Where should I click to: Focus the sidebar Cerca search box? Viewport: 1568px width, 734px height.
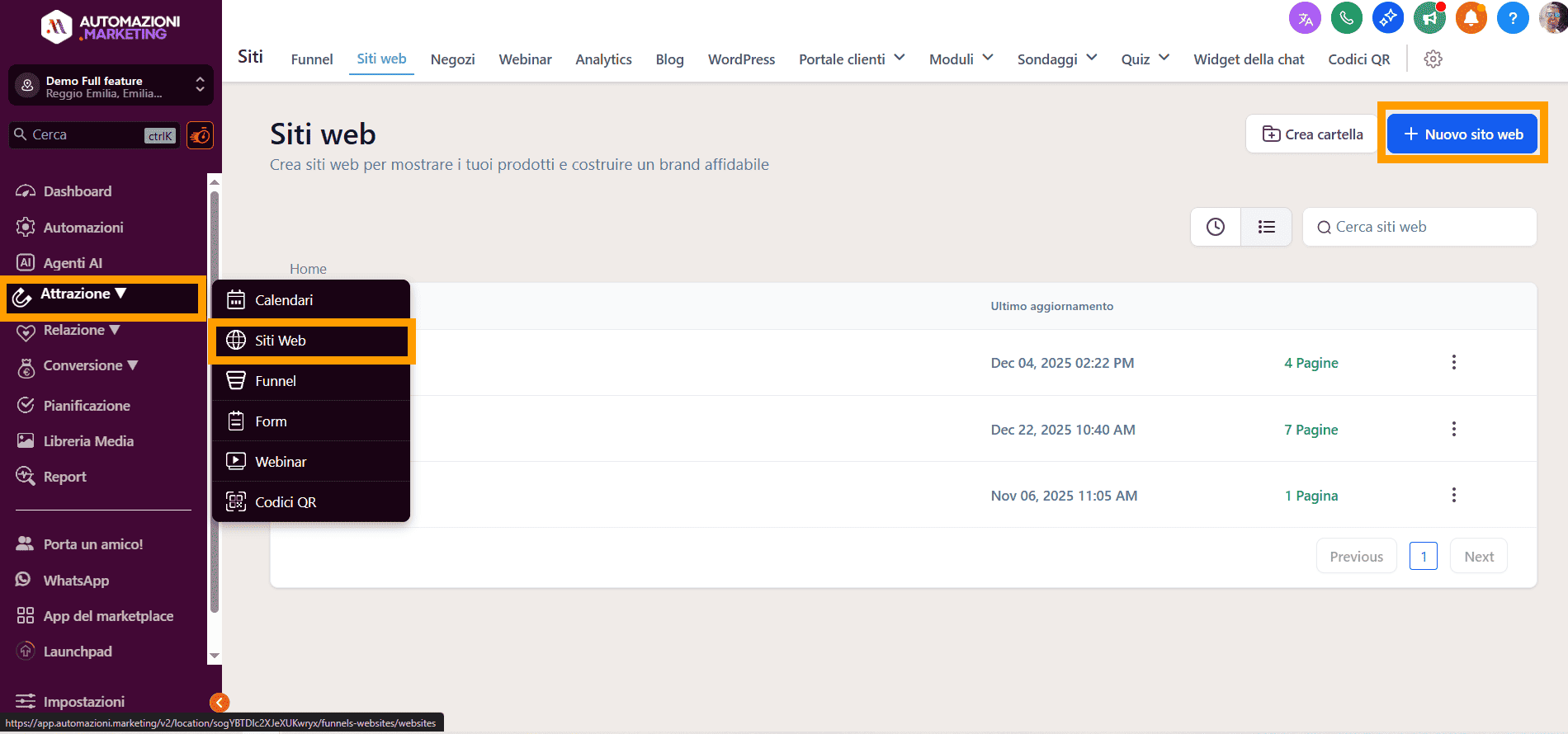coord(94,135)
